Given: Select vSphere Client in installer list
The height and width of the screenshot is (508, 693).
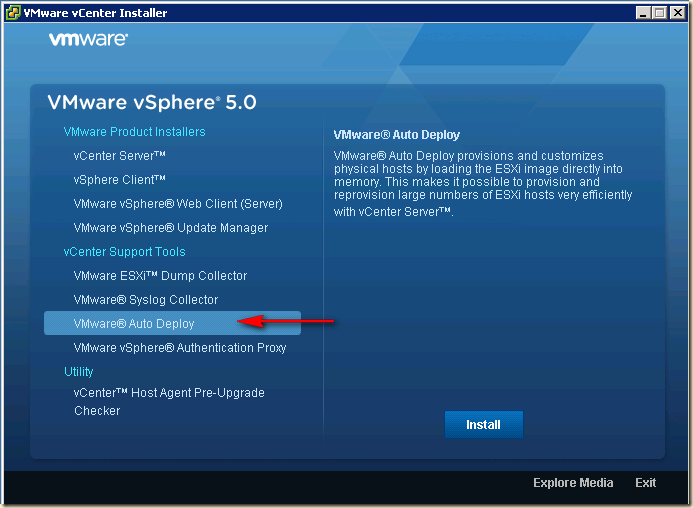Looking at the screenshot, I should [119, 180].
